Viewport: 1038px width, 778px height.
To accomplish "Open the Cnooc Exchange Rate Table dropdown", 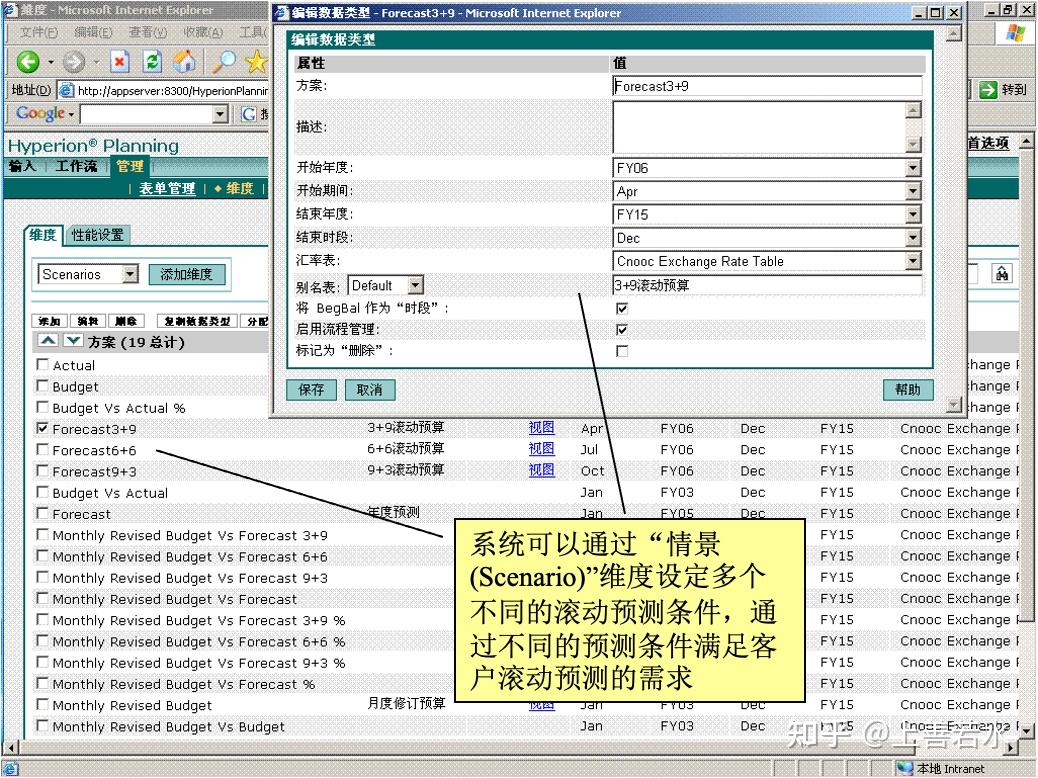I will click(x=913, y=261).
